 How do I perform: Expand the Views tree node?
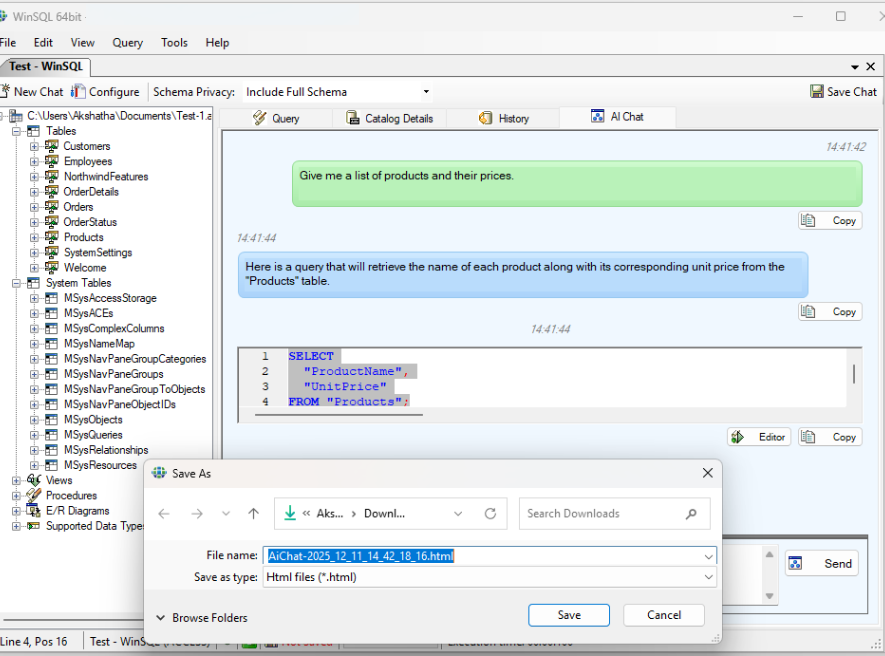point(16,481)
